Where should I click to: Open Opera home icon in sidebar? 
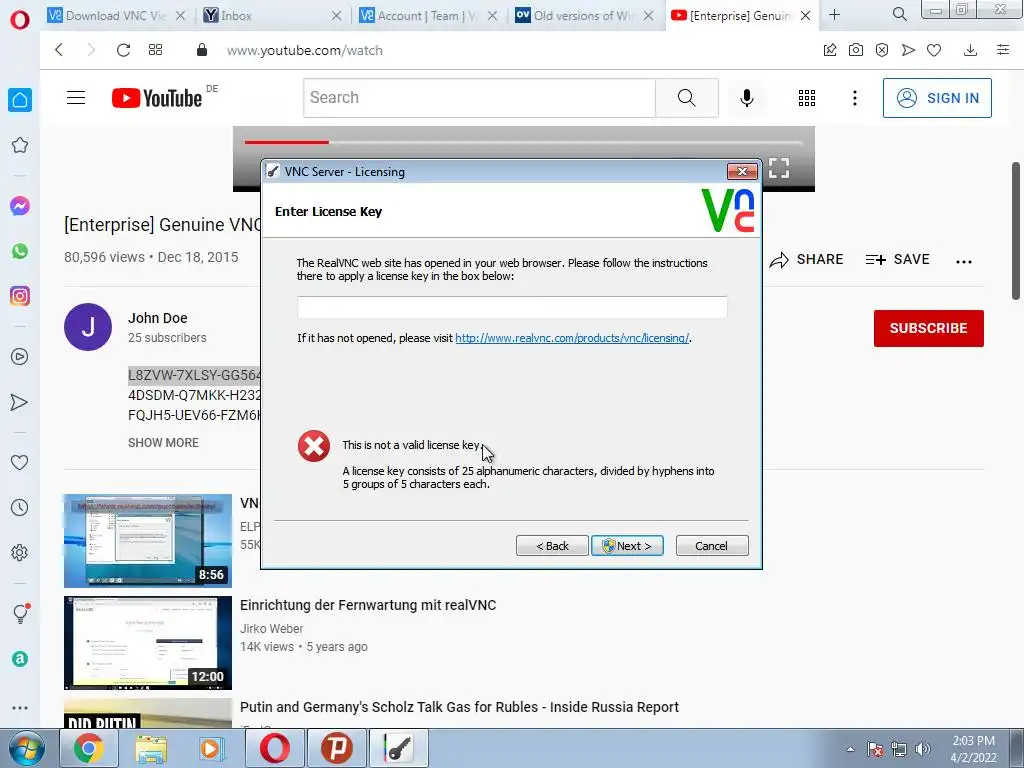[20, 100]
